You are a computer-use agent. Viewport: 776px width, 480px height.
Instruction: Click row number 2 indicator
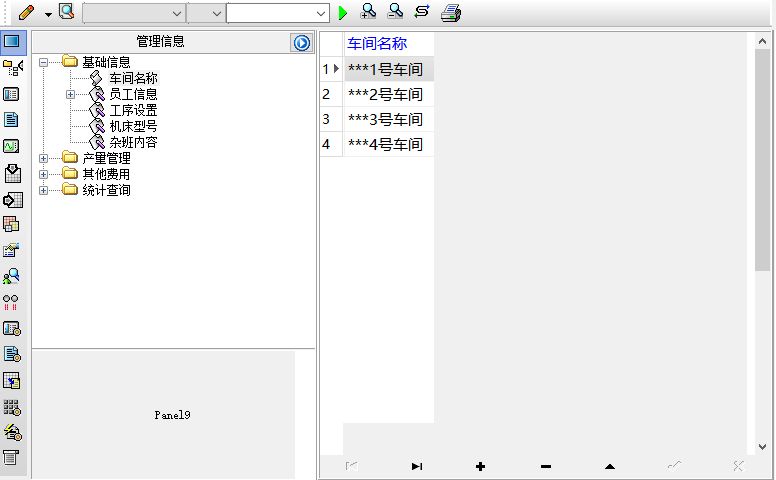coord(331,94)
